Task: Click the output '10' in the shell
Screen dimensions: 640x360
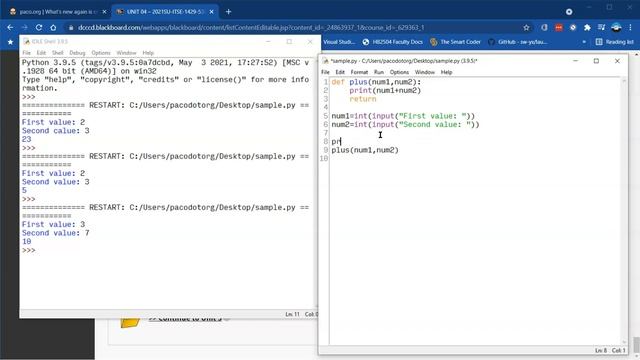Action: (x=26, y=242)
